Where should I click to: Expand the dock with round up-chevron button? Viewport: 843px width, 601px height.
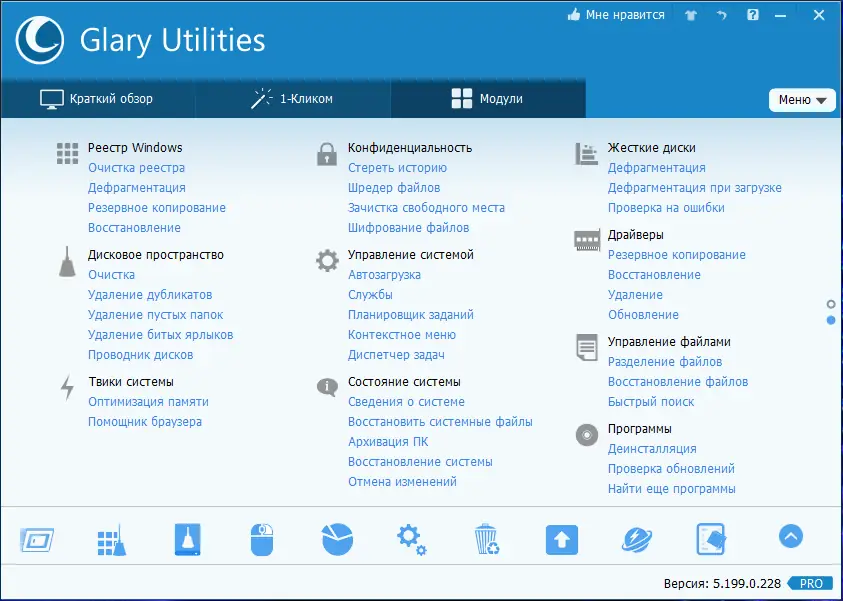click(790, 536)
